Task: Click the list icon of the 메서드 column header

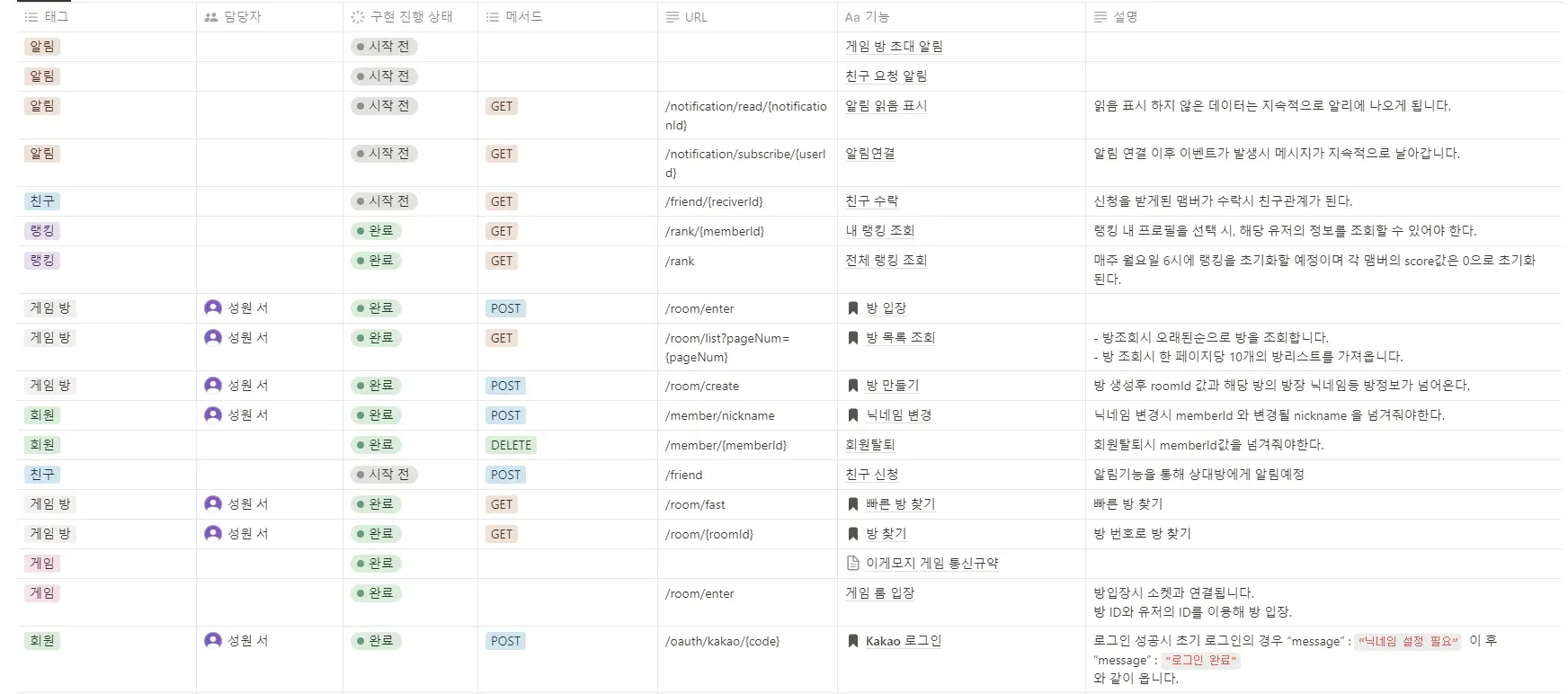Action: pyautogui.click(x=492, y=17)
